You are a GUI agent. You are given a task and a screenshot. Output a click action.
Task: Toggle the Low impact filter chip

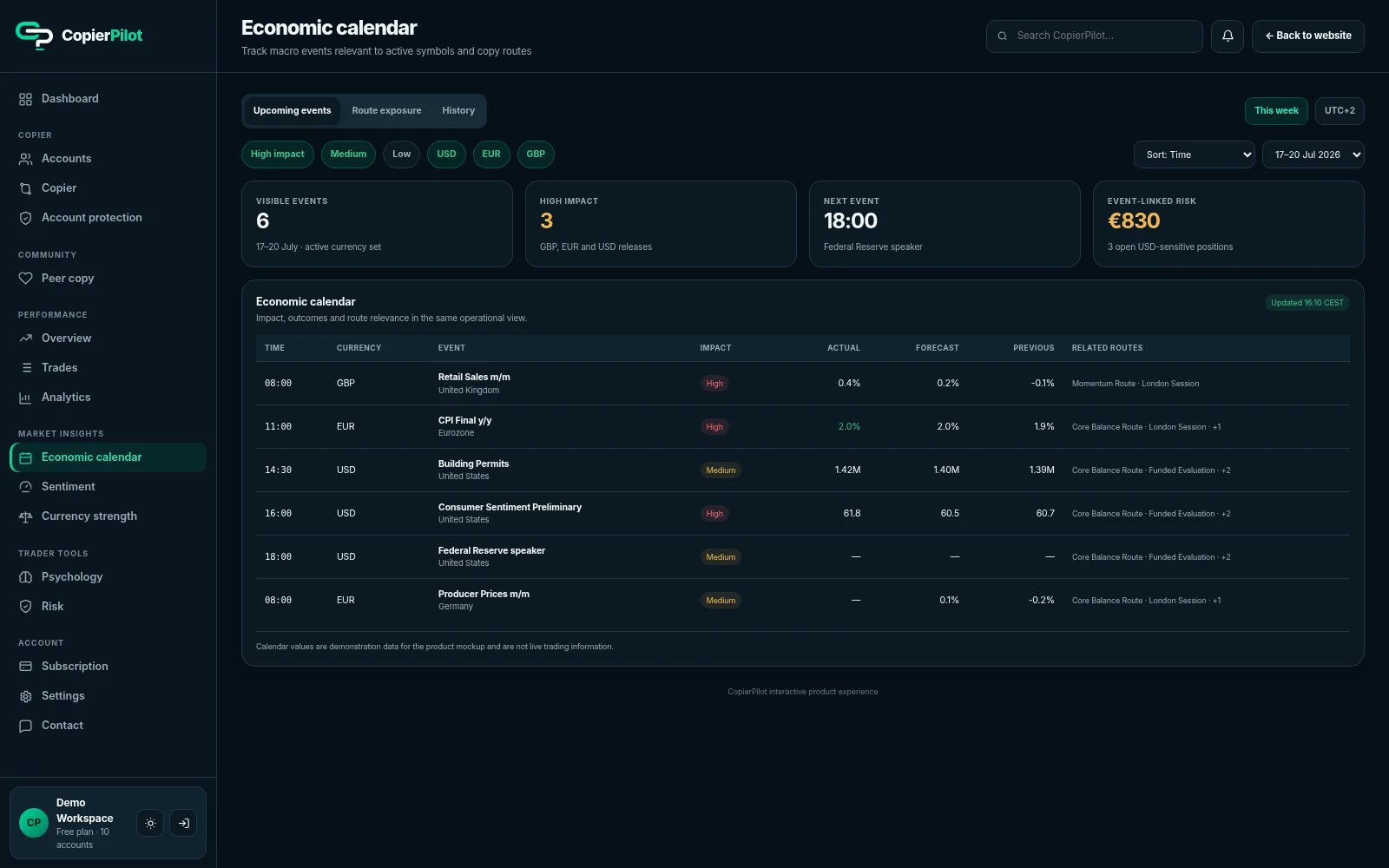401,155
